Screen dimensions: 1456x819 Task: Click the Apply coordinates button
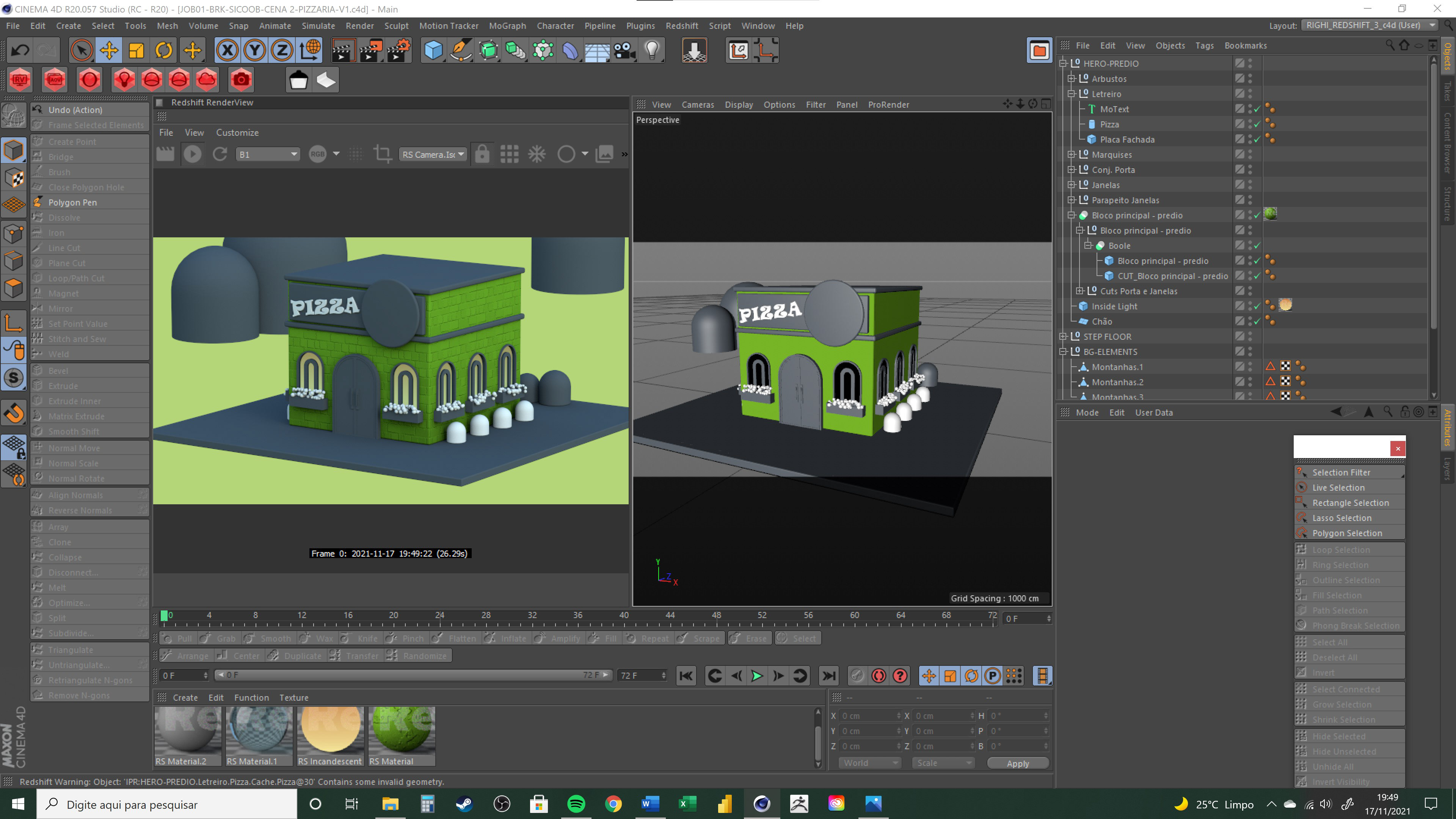tap(1017, 764)
